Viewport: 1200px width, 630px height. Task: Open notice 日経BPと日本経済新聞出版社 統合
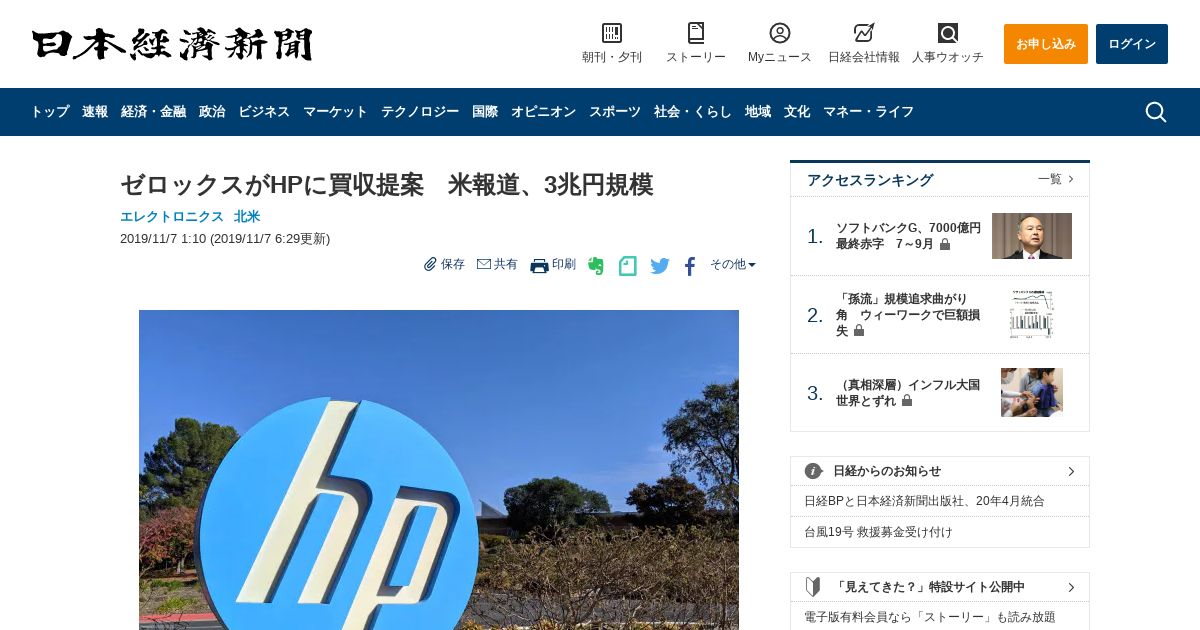pyautogui.click(x=924, y=501)
